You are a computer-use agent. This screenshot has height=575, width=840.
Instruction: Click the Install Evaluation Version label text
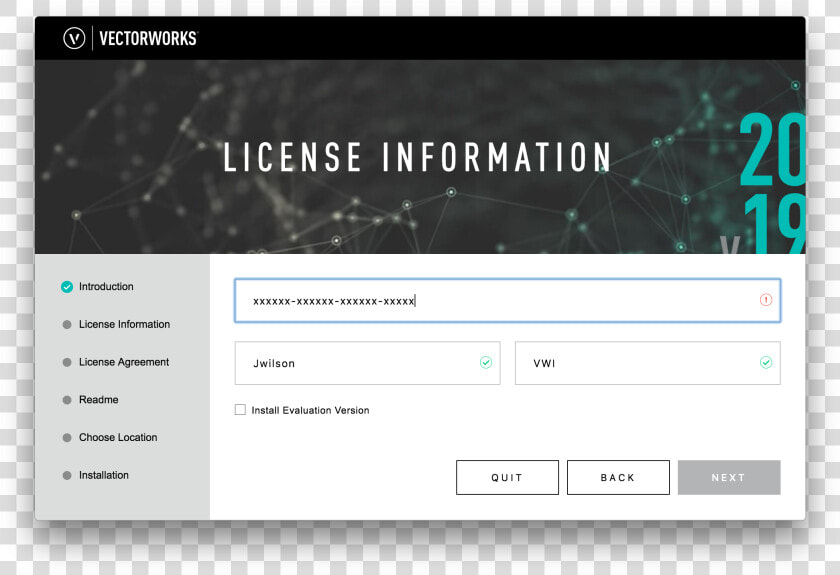point(310,410)
